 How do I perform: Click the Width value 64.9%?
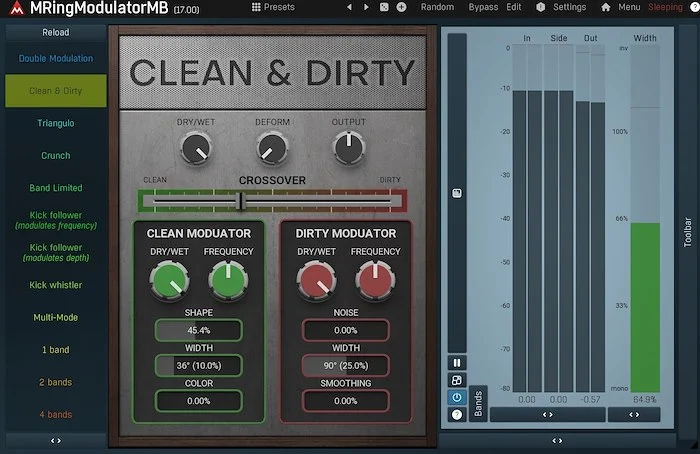[x=645, y=400]
